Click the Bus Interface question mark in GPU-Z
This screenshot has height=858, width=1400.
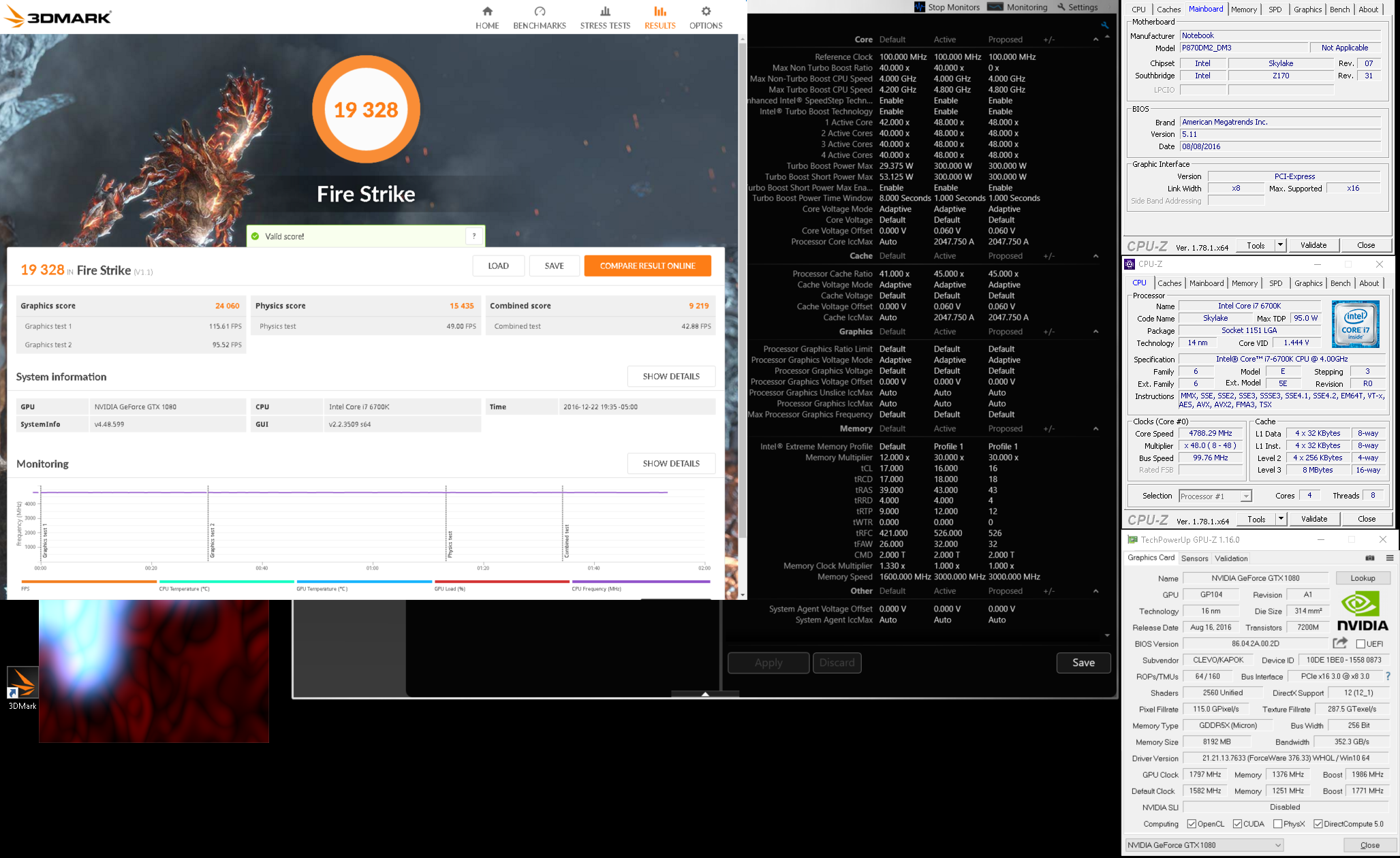pyautogui.click(x=1388, y=676)
